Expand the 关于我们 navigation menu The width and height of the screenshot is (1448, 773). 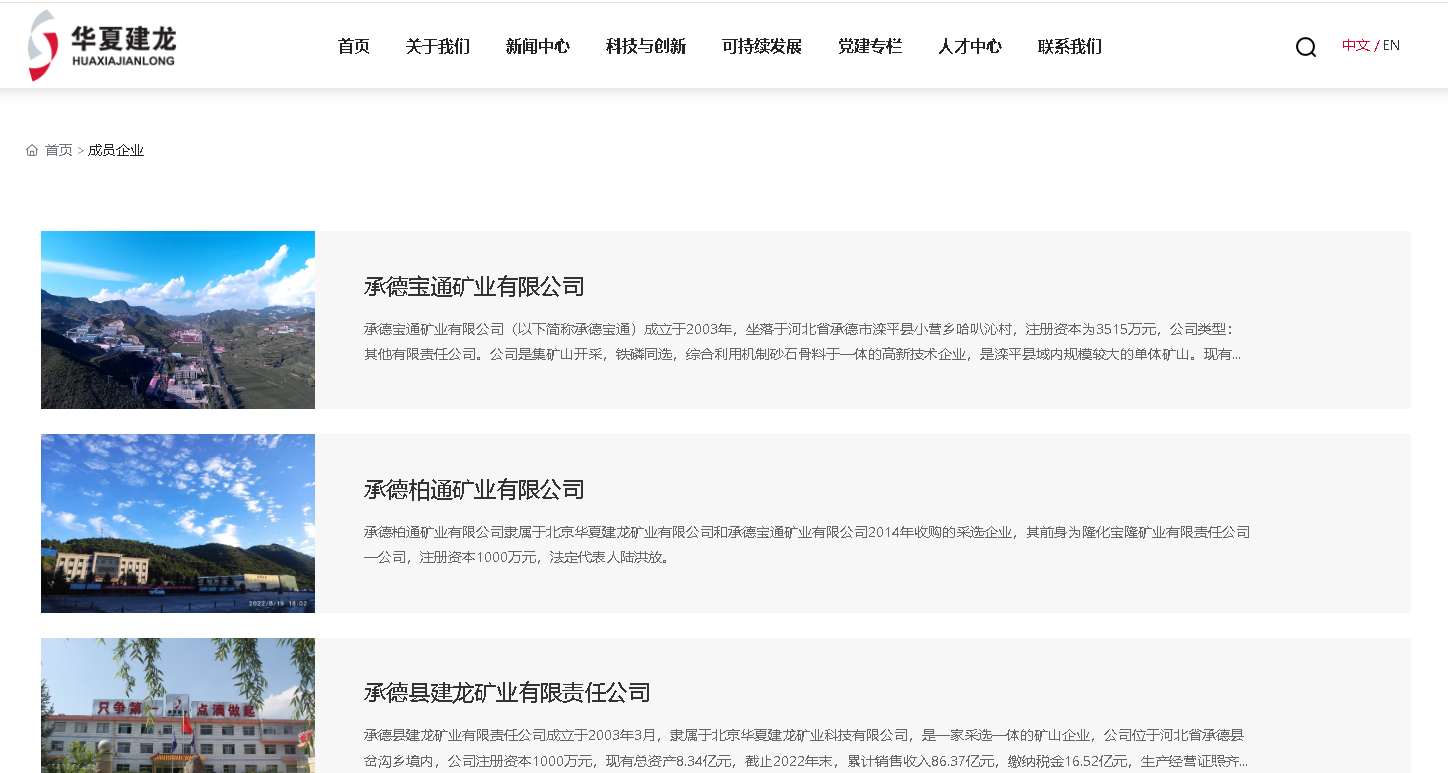437,46
